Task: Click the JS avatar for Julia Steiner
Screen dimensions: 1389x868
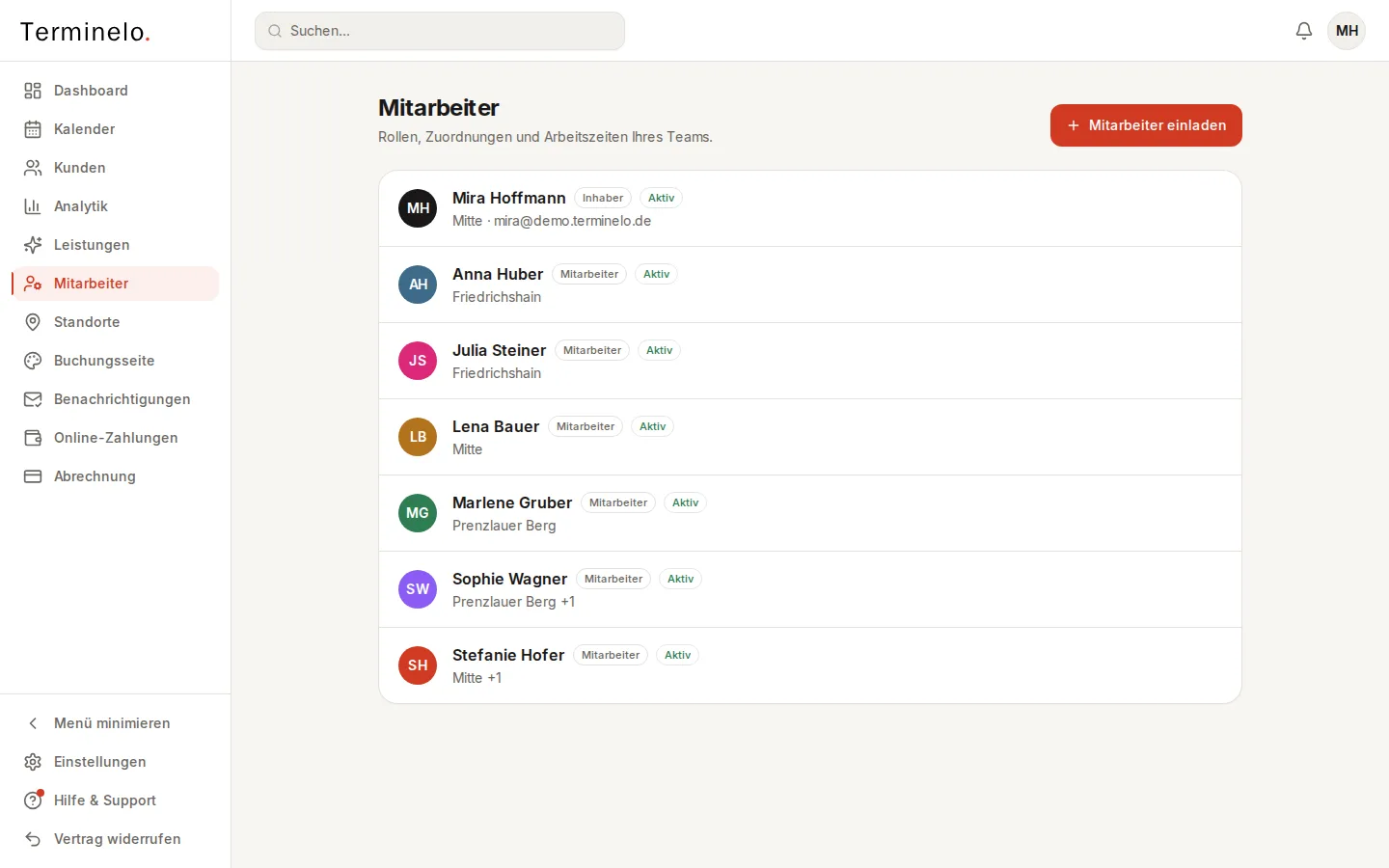Action: pos(418,361)
